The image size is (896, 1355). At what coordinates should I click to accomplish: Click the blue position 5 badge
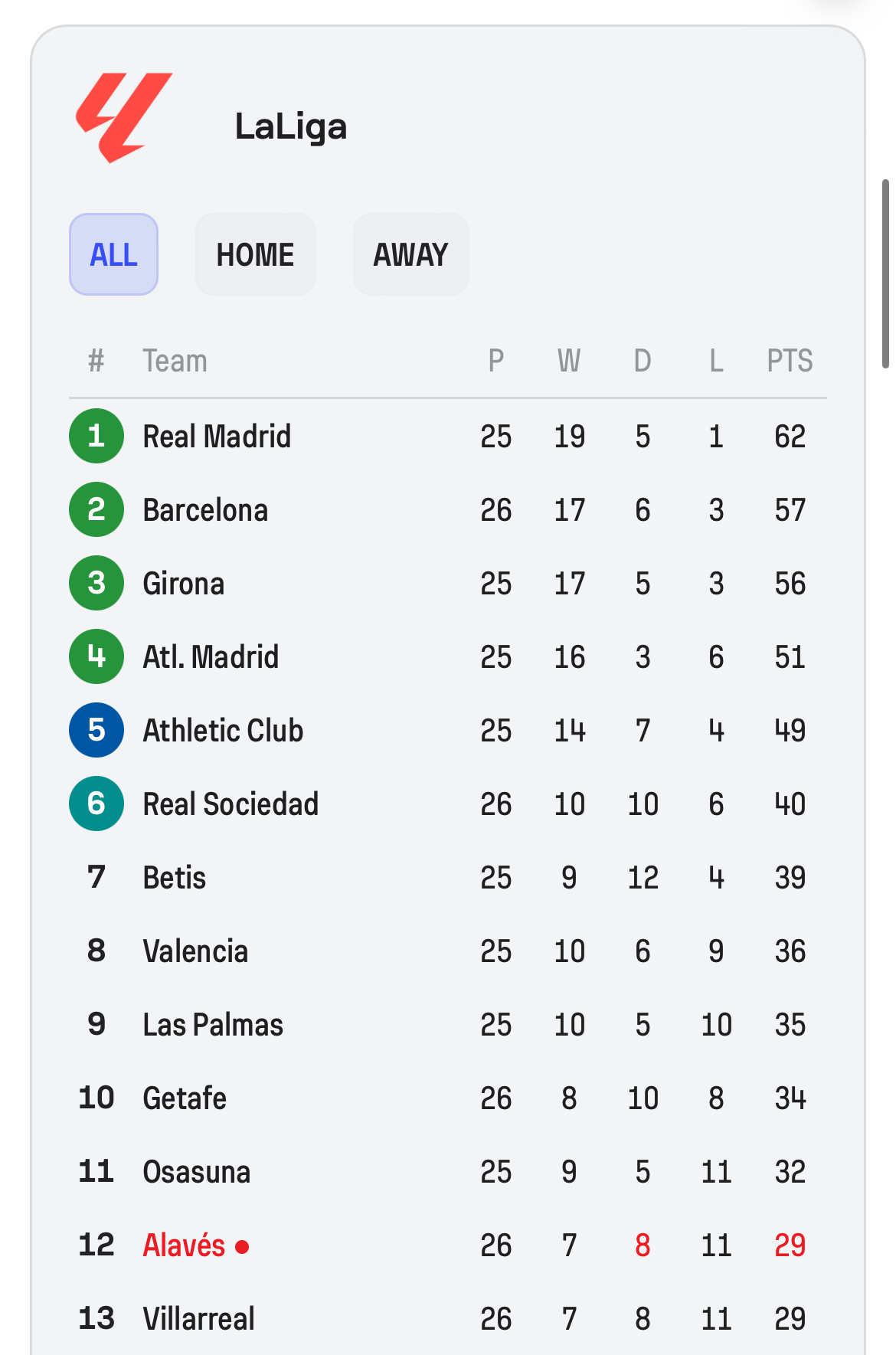pyautogui.click(x=96, y=730)
